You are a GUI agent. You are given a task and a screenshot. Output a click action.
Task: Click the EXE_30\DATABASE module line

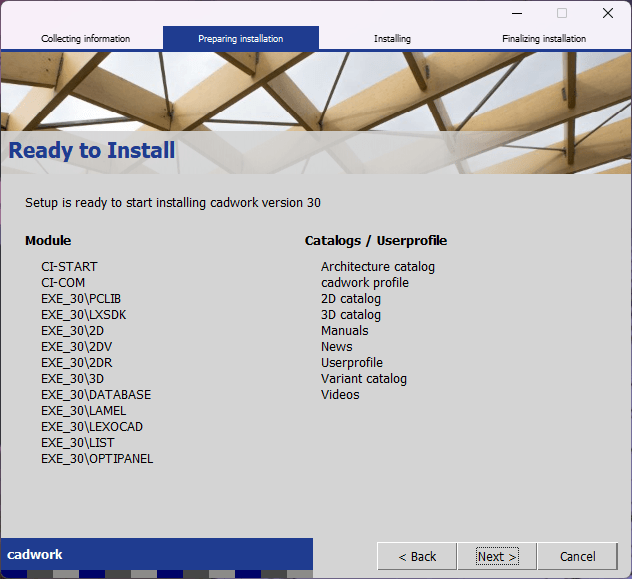click(x=96, y=395)
